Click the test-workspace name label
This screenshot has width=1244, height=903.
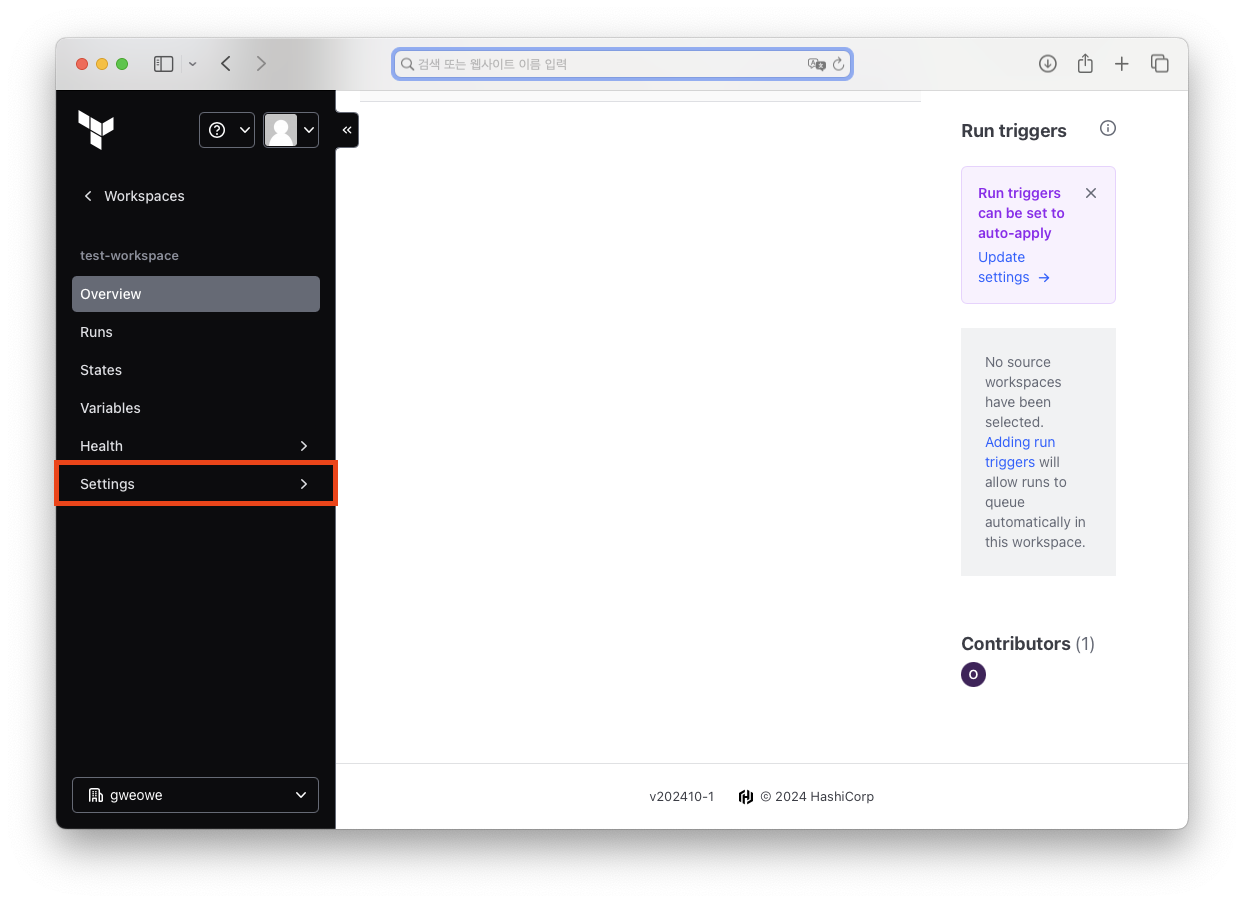(129, 256)
